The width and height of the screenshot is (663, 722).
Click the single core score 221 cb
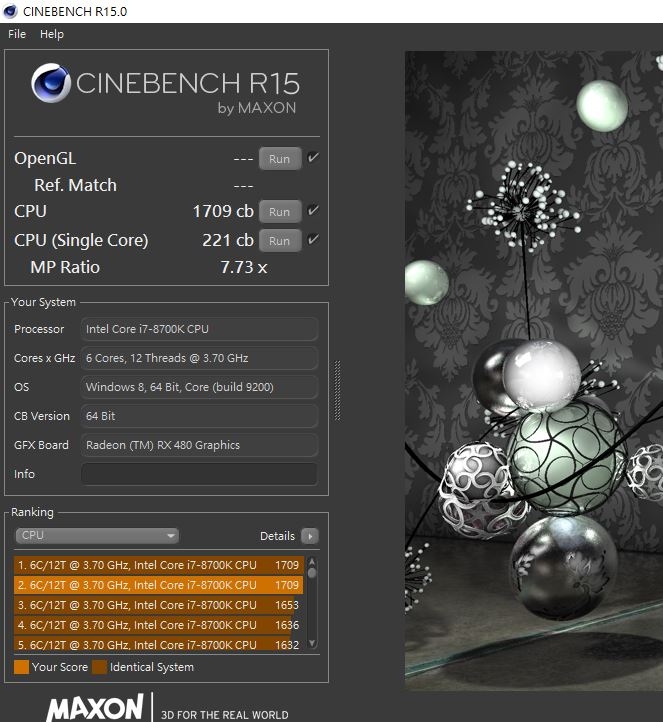pyautogui.click(x=228, y=240)
